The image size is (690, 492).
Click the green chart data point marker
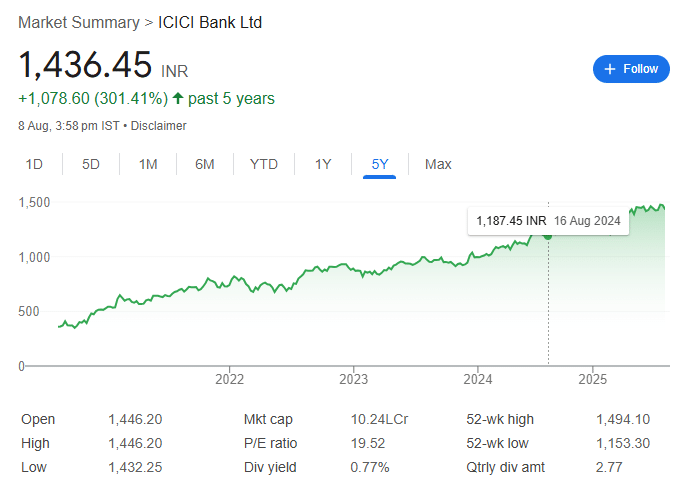tap(548, 236)
